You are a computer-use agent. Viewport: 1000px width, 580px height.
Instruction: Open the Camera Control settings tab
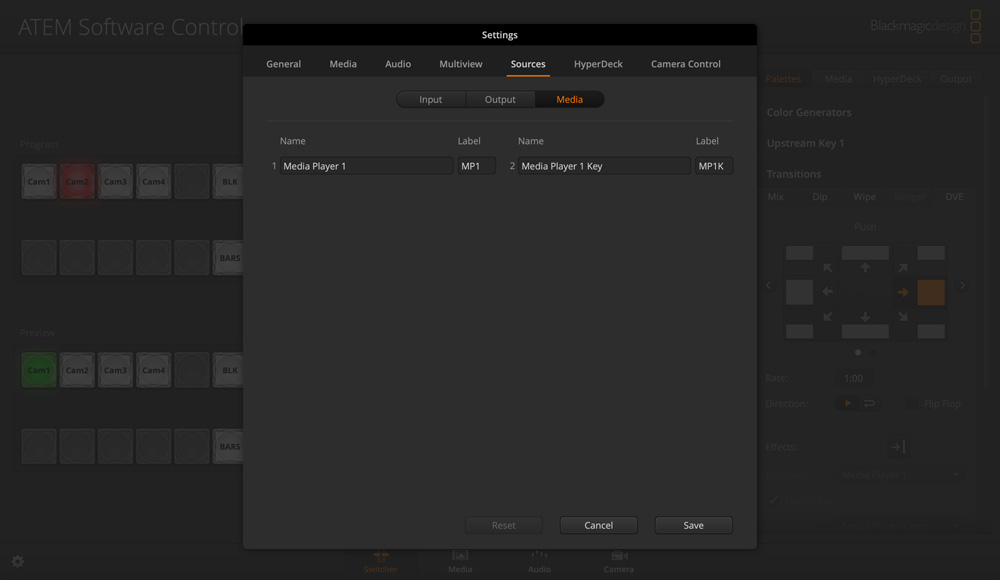686,64
